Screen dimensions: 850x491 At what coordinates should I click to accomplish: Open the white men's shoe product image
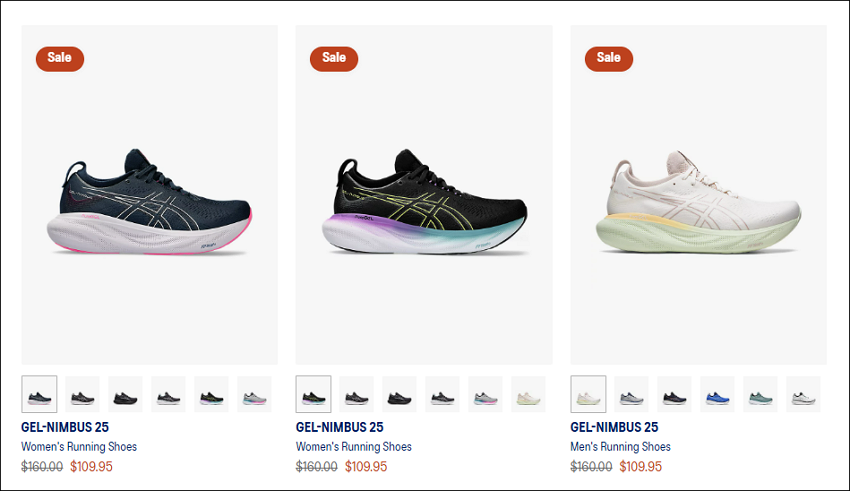(x=699, y=195)
